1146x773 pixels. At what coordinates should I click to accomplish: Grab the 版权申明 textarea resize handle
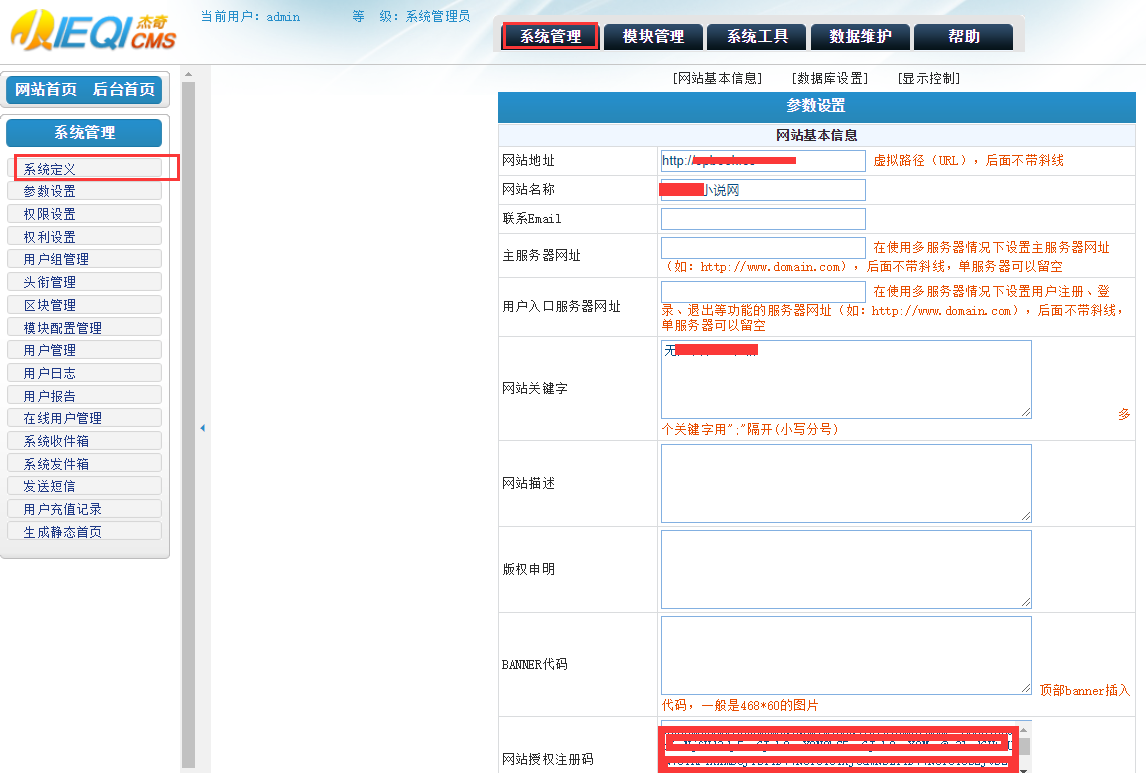pos(1026,603)
